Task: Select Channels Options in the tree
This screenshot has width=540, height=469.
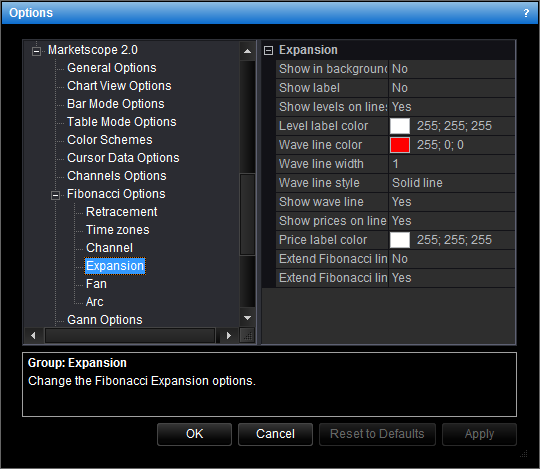Action: tap(116, 176)
